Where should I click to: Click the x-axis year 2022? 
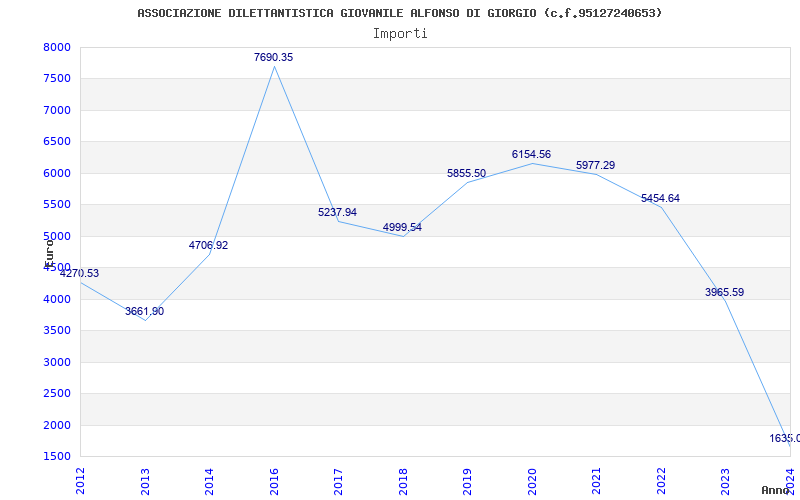tap(662, 481)
